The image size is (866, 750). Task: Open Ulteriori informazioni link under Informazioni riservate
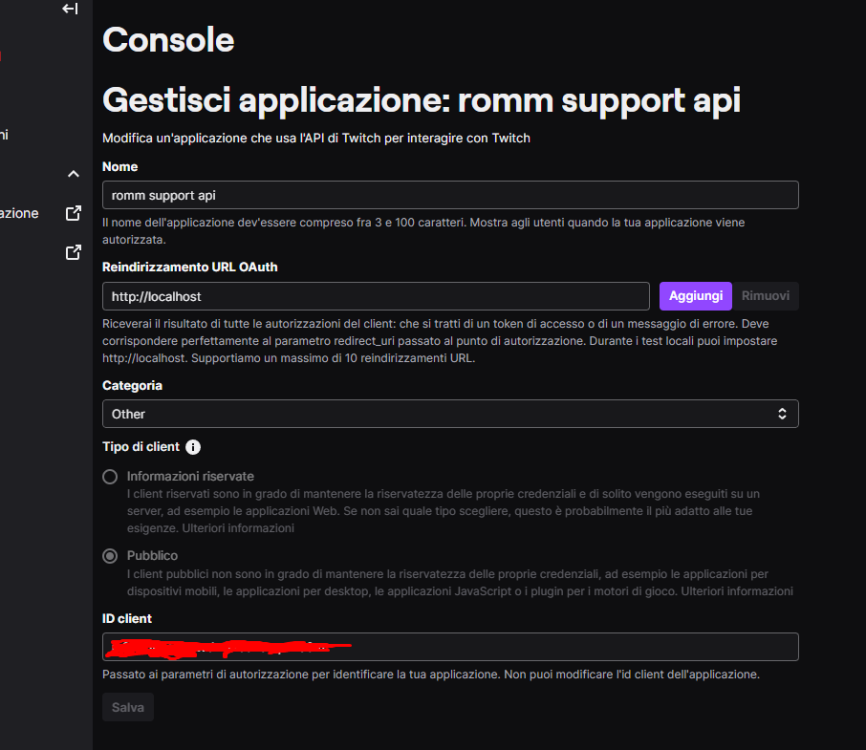click(x=238, y=528)
